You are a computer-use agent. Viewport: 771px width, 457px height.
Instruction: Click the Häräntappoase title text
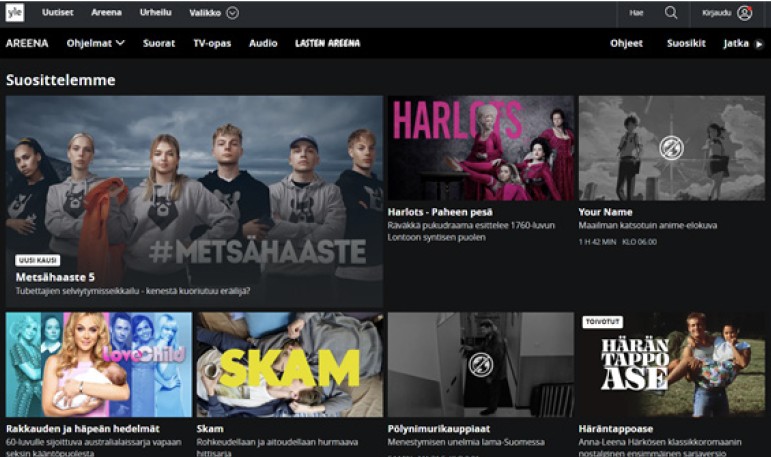click(616, 428)
